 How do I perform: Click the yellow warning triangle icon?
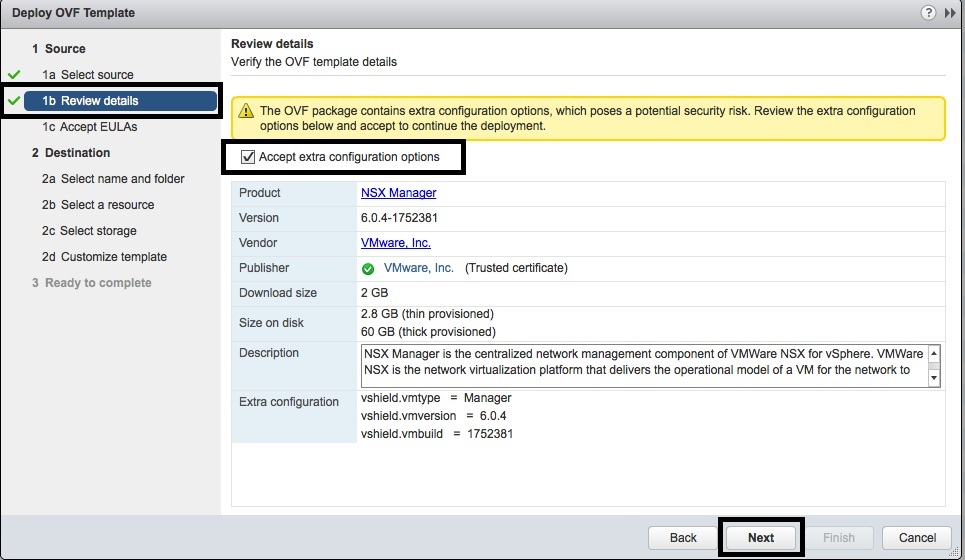click(245, 112)
